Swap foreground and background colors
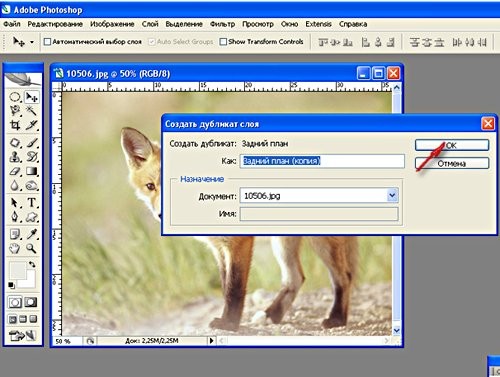The height and width of the screenshot is (377, 500). [32, 264]
